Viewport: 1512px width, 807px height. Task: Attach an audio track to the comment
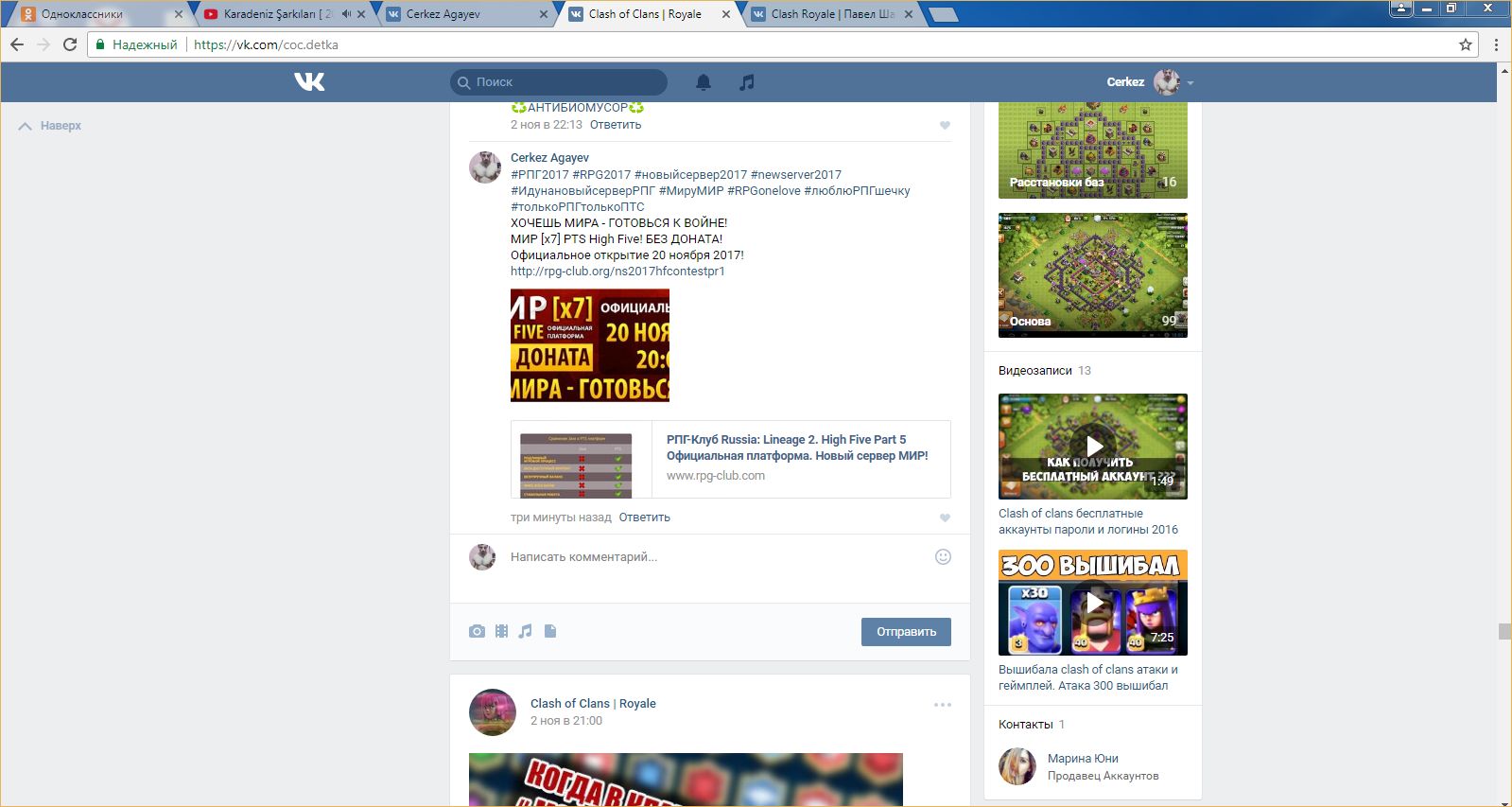pos(526,631)
